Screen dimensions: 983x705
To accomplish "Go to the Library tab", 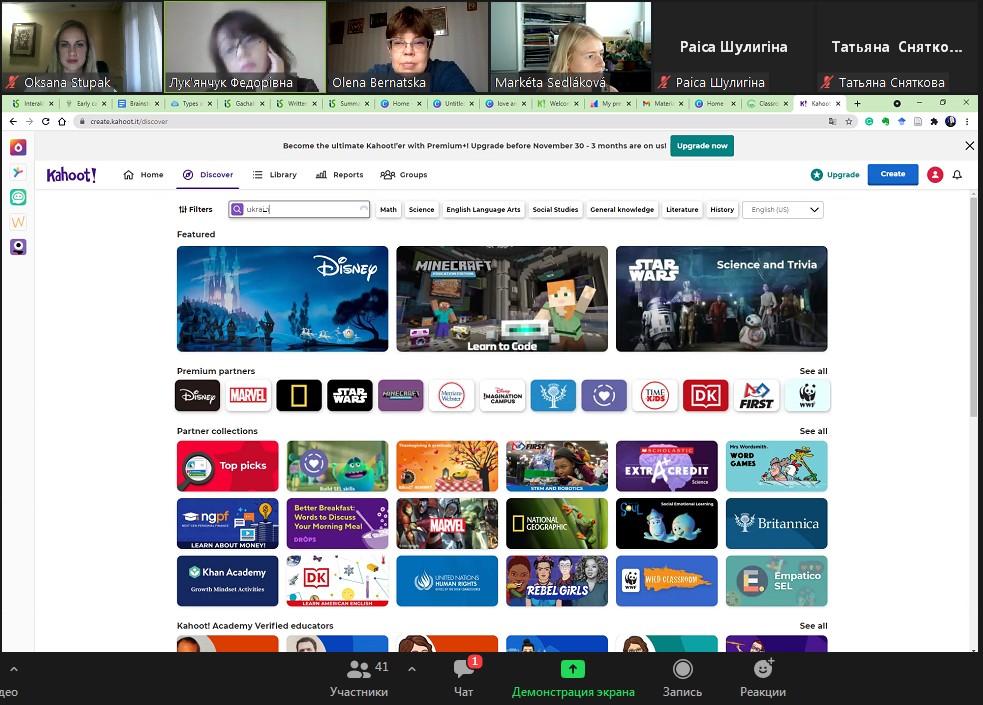I will pos(275,175).
